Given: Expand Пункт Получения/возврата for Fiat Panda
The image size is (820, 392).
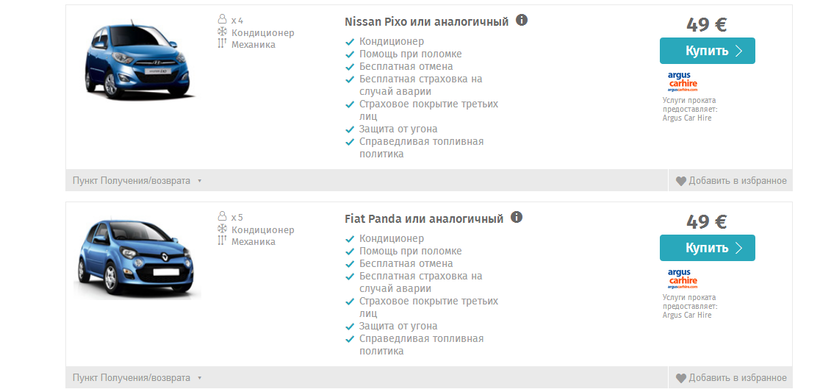Looking at the screenshot, I should [x=137, y=378].
